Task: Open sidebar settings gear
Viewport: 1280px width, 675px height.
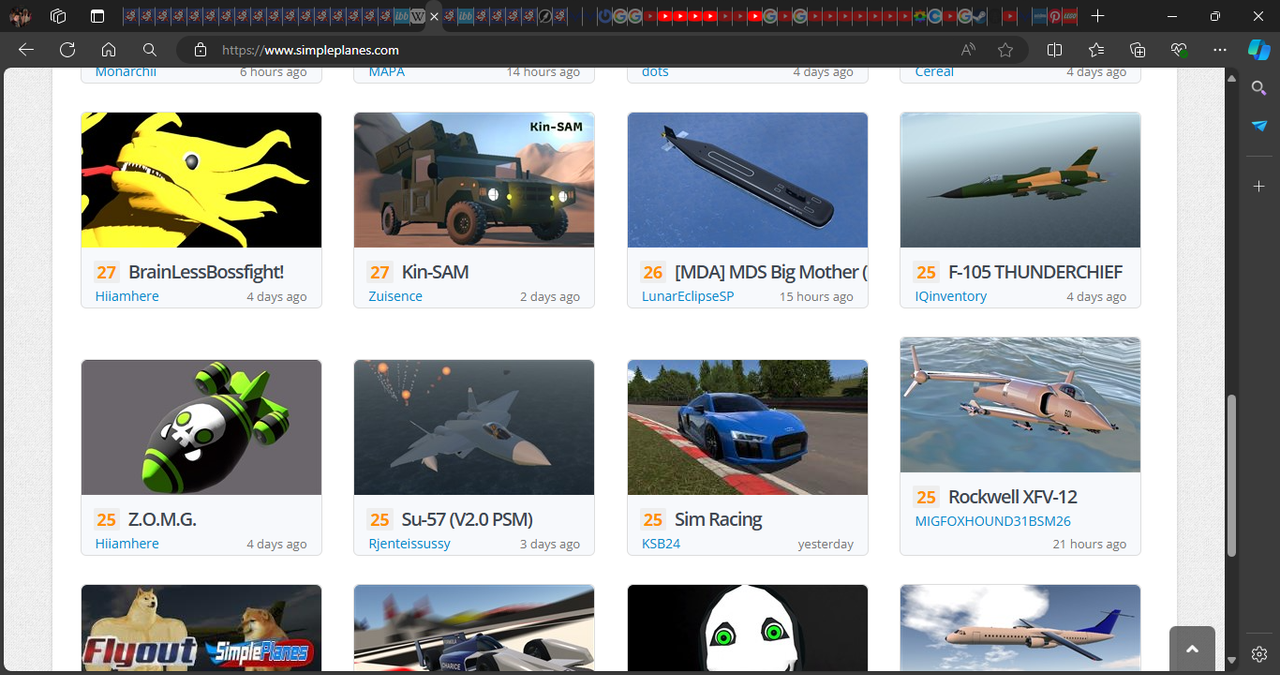Action: point(1259,654)
